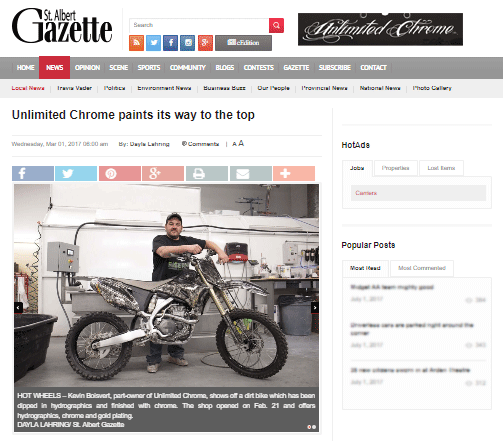Viewport: 503px width, 441px height.
Task: Open the Community menu item
Action: point(188,68)
